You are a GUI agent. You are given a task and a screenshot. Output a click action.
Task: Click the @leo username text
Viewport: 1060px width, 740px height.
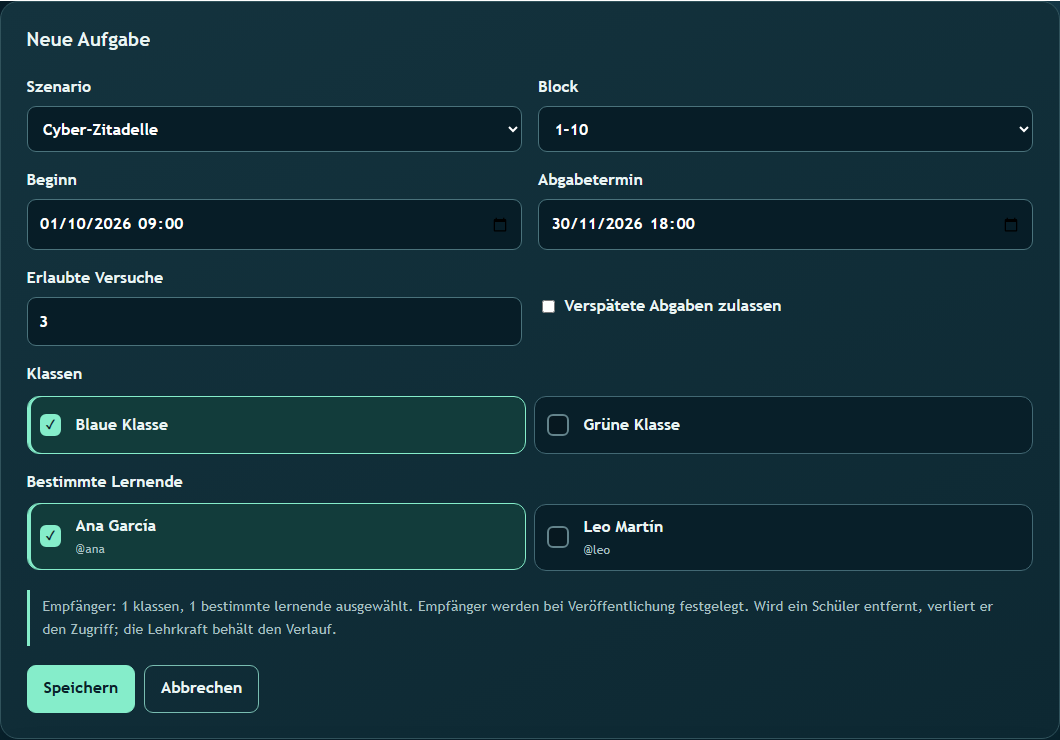(597, 550)
